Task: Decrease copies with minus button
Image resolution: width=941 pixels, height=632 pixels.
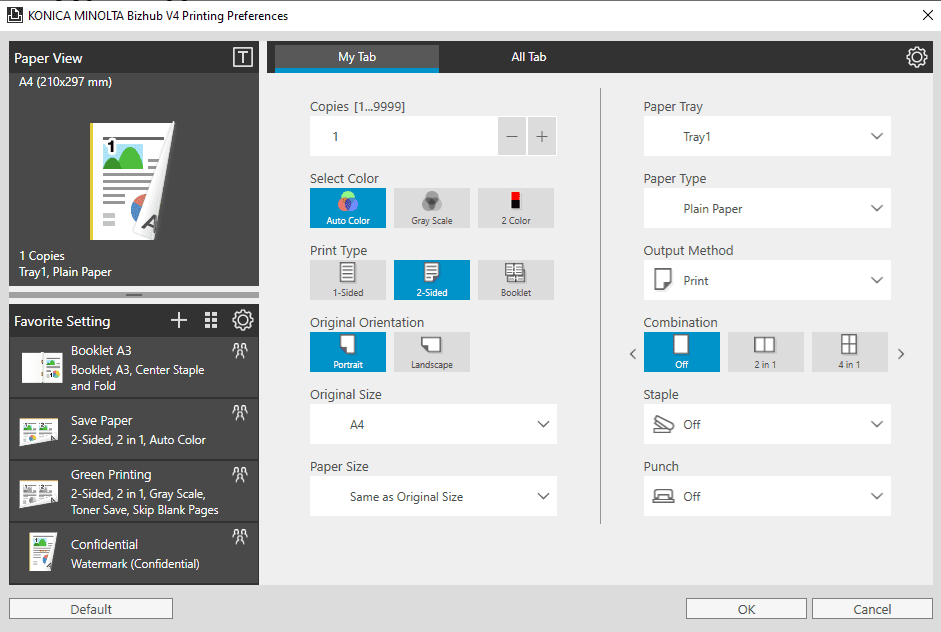Action: click(x=512, y=136)
